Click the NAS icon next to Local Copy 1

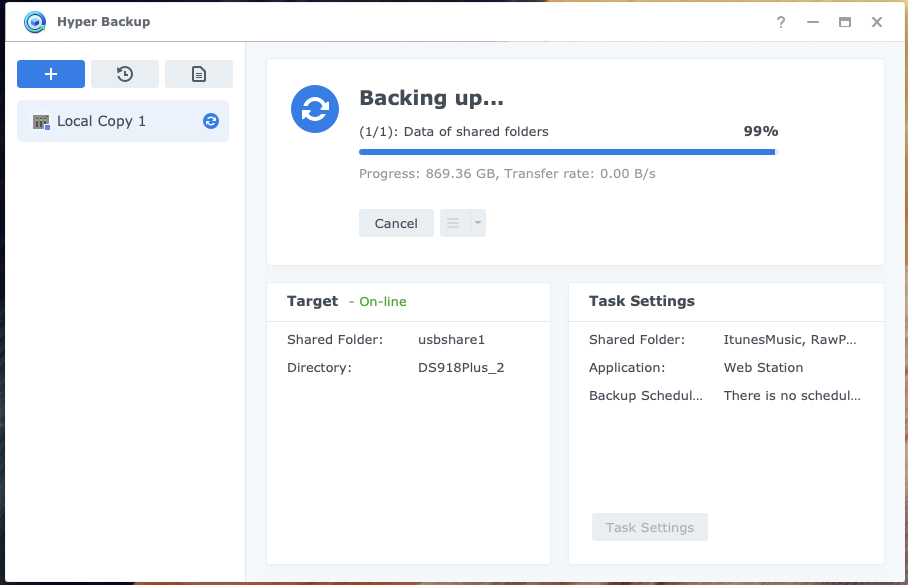coord(39,121)
